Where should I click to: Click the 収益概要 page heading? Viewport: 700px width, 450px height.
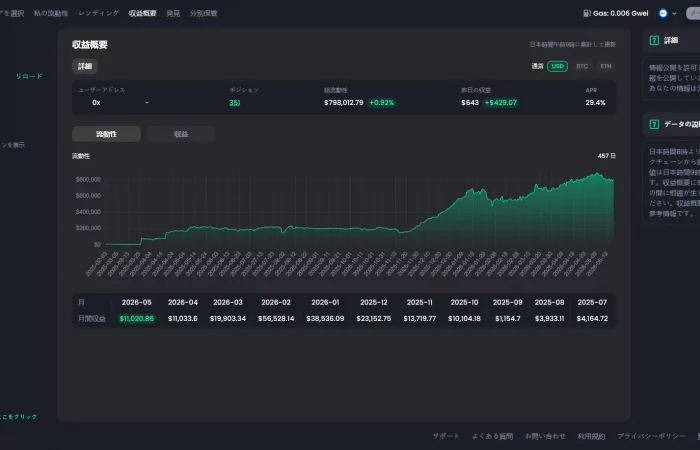90,45
